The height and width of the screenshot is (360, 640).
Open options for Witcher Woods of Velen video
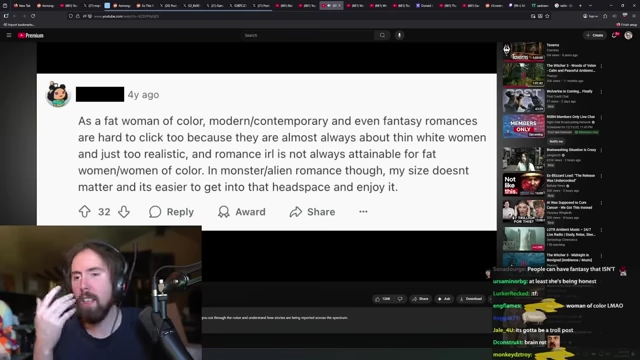pos(601,66)
